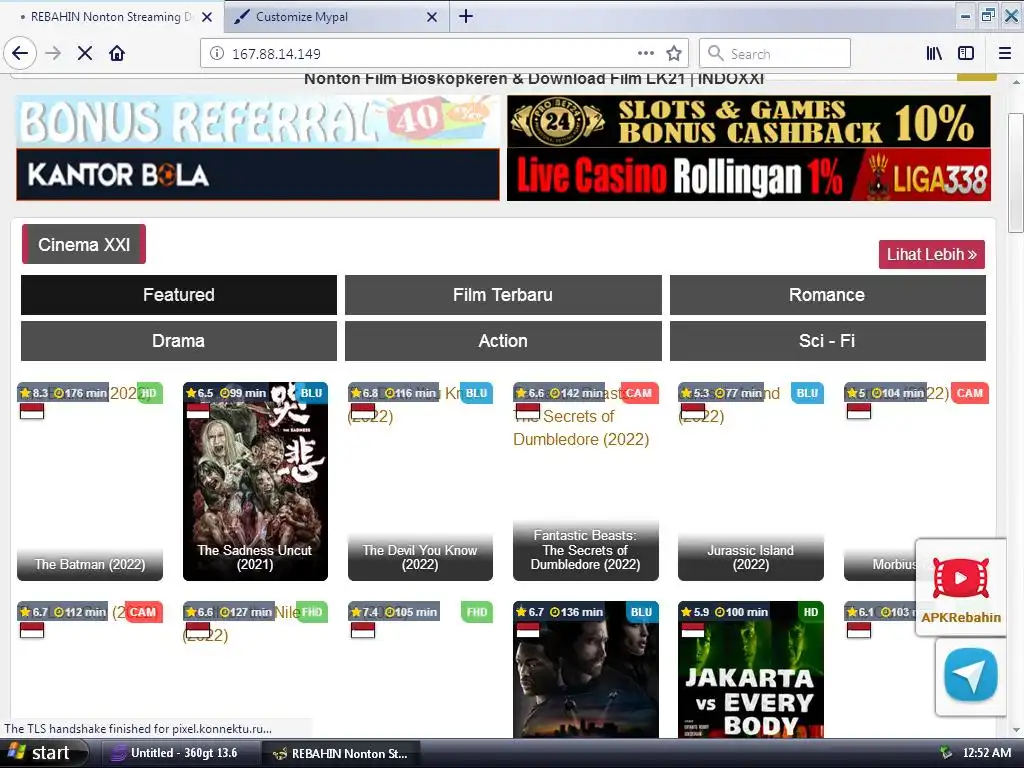This screenshot has height=768, width=1024.
Task: Open the Sci - Fi category tab
Action: 827,341
